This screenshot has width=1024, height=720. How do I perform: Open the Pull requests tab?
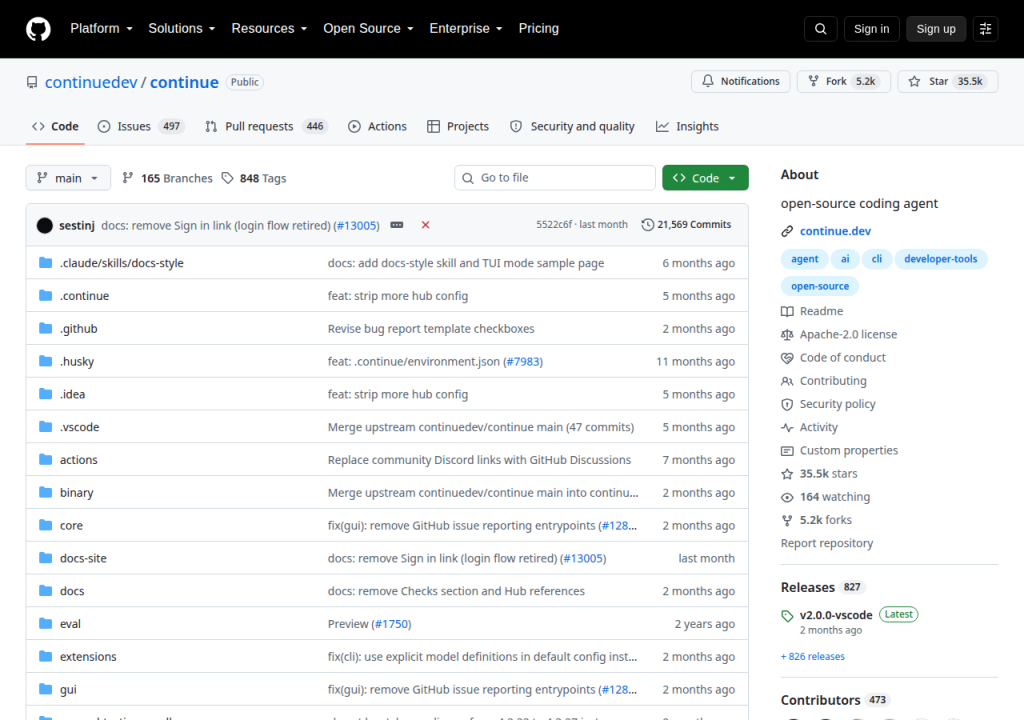[266, 126]
